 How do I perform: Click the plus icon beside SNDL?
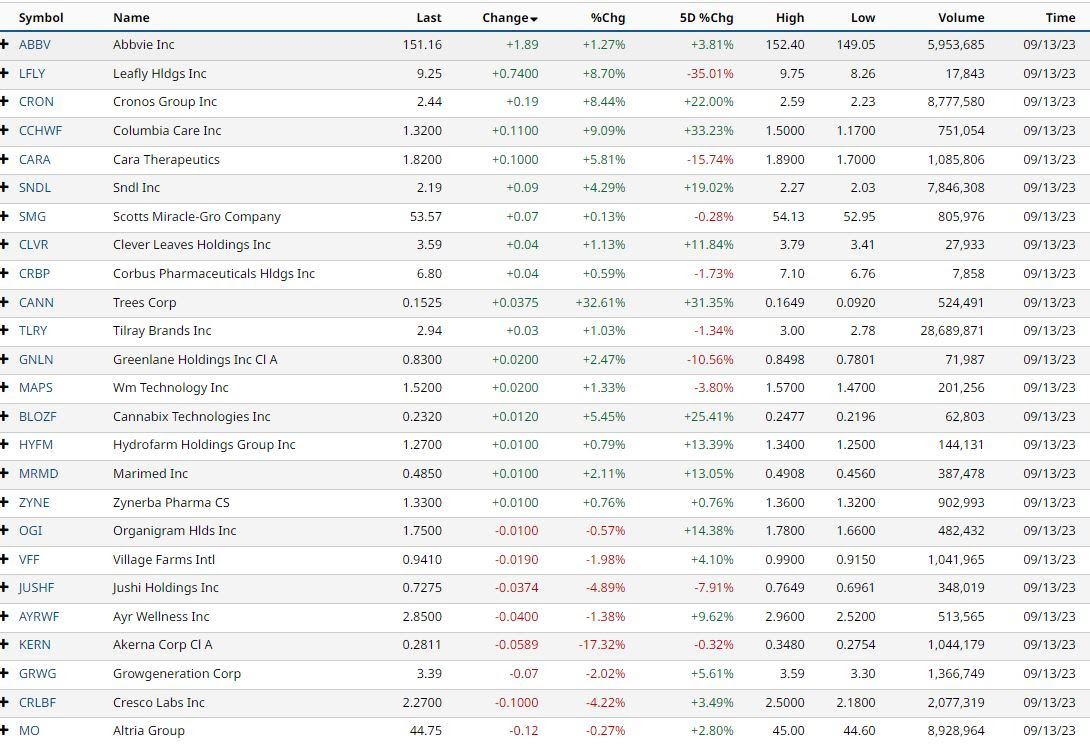(4, 187)
